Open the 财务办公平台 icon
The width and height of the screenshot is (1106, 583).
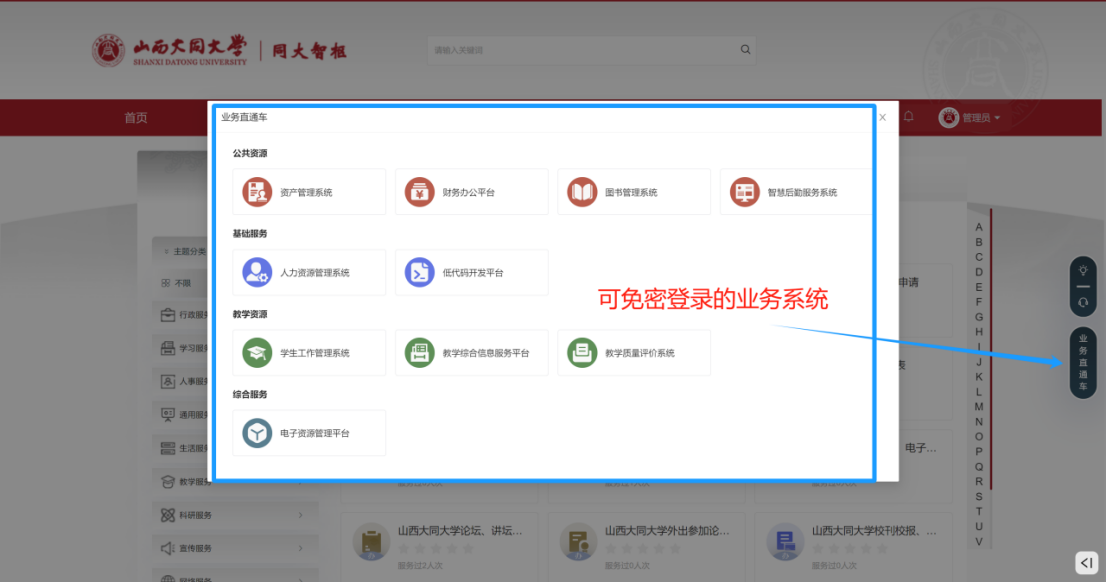click(420, 192)
